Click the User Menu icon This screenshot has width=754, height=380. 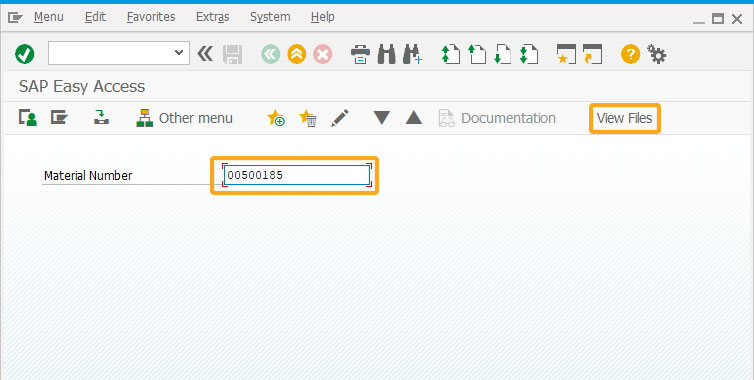point(28,117)
